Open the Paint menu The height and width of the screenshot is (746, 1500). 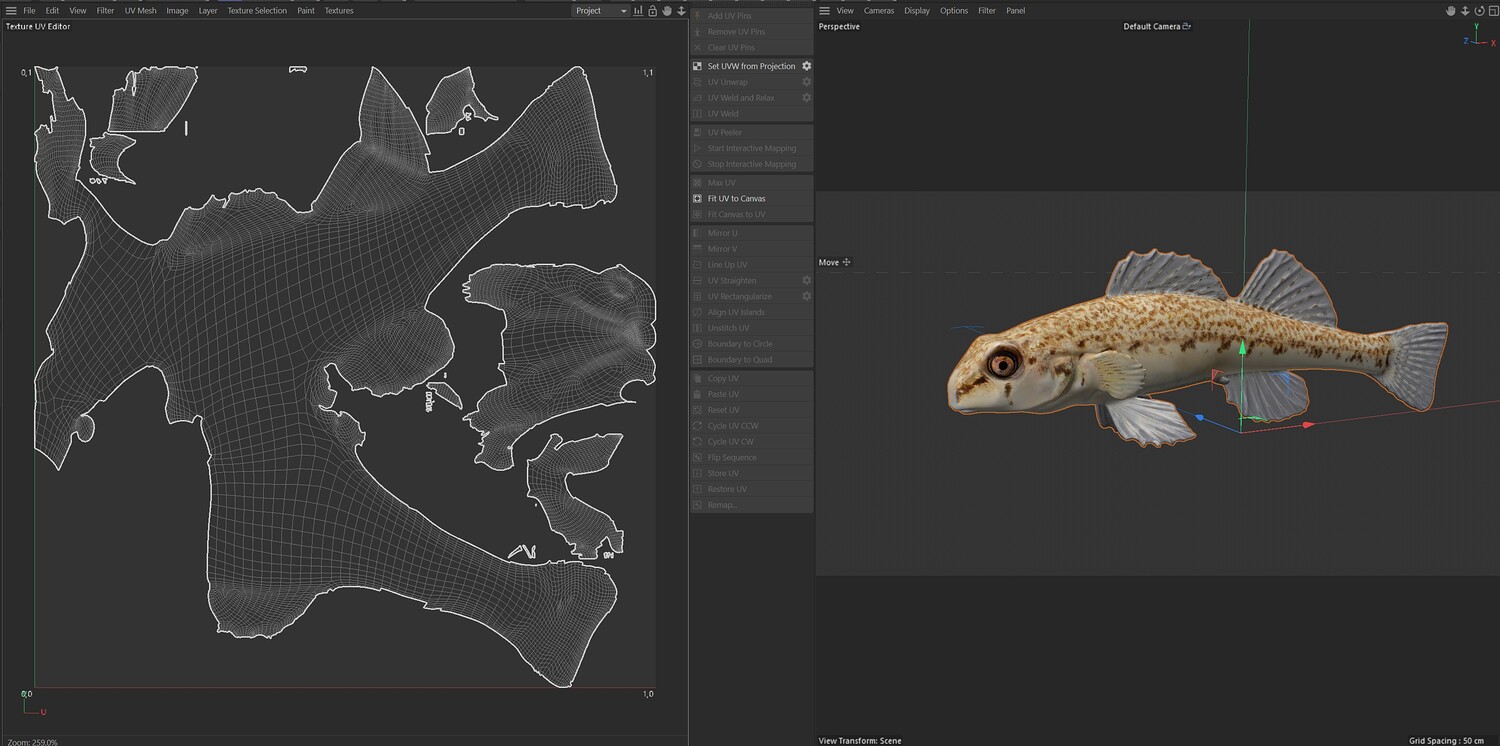306,10
